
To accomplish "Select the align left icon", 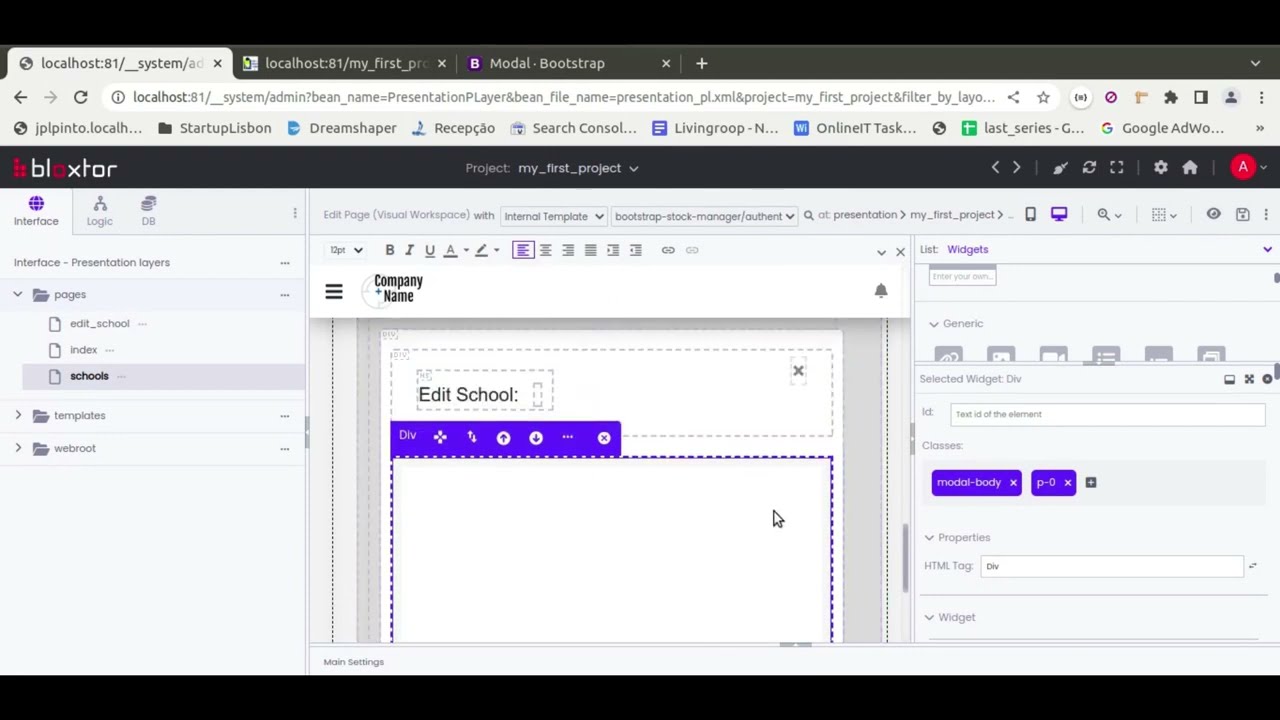I will click(523, 250).
